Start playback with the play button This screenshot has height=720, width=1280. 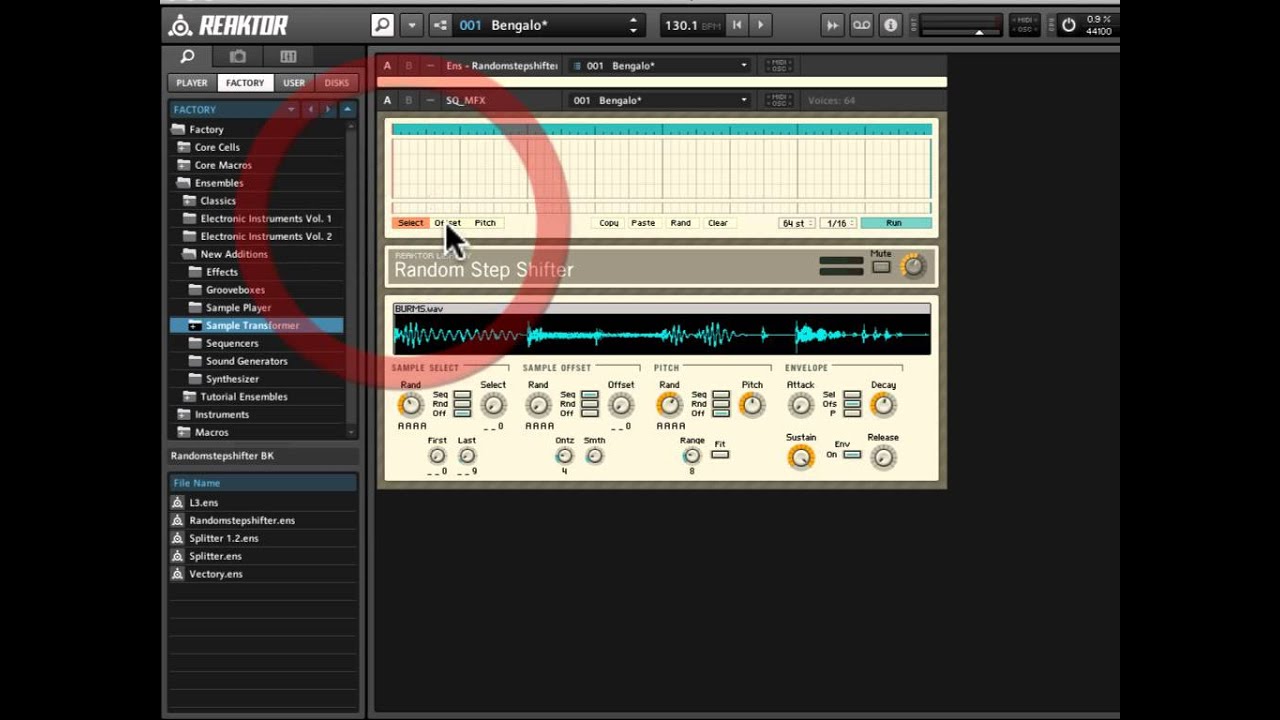point(760,25)
